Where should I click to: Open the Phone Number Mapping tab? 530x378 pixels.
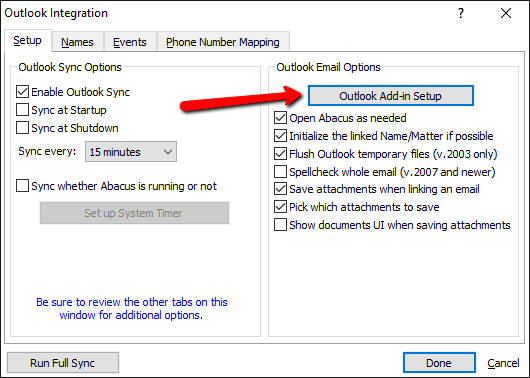[x=223, y=42]
